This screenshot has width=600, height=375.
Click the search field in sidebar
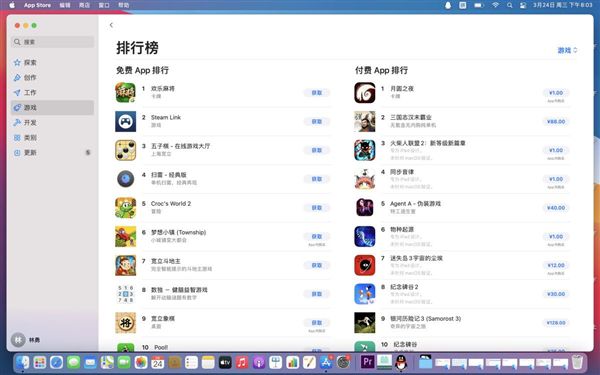53,42
